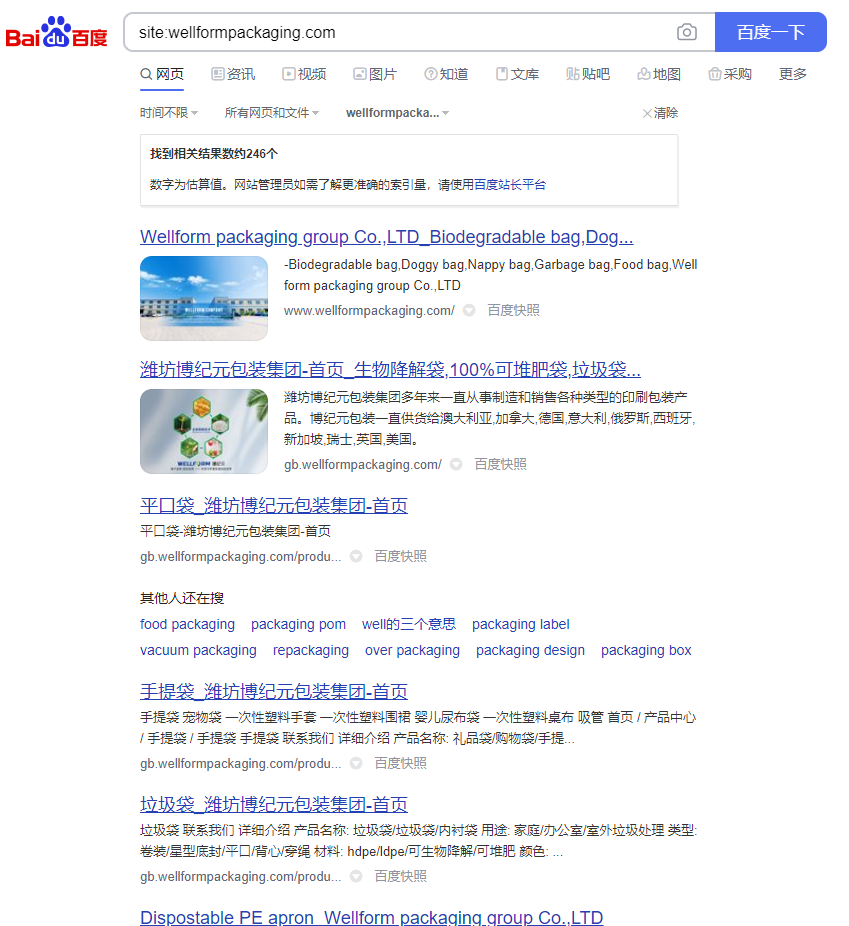Open www.wellformpackaging.com/ URL link
The image size is (849, 926).
(x=369, y=311)
